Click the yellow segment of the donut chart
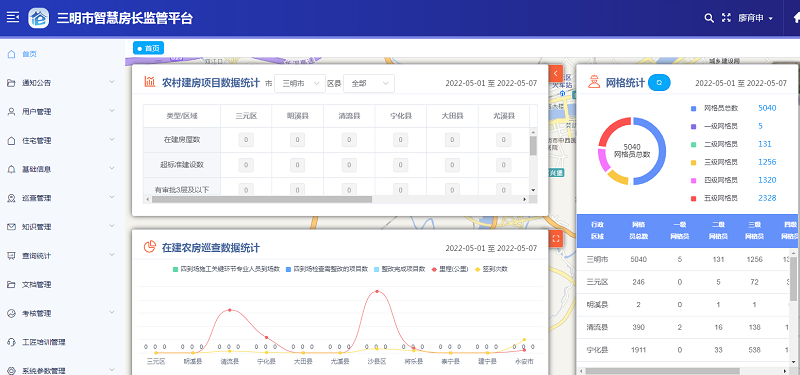This screenshot has width=800, height=375. tap(618, 178)
